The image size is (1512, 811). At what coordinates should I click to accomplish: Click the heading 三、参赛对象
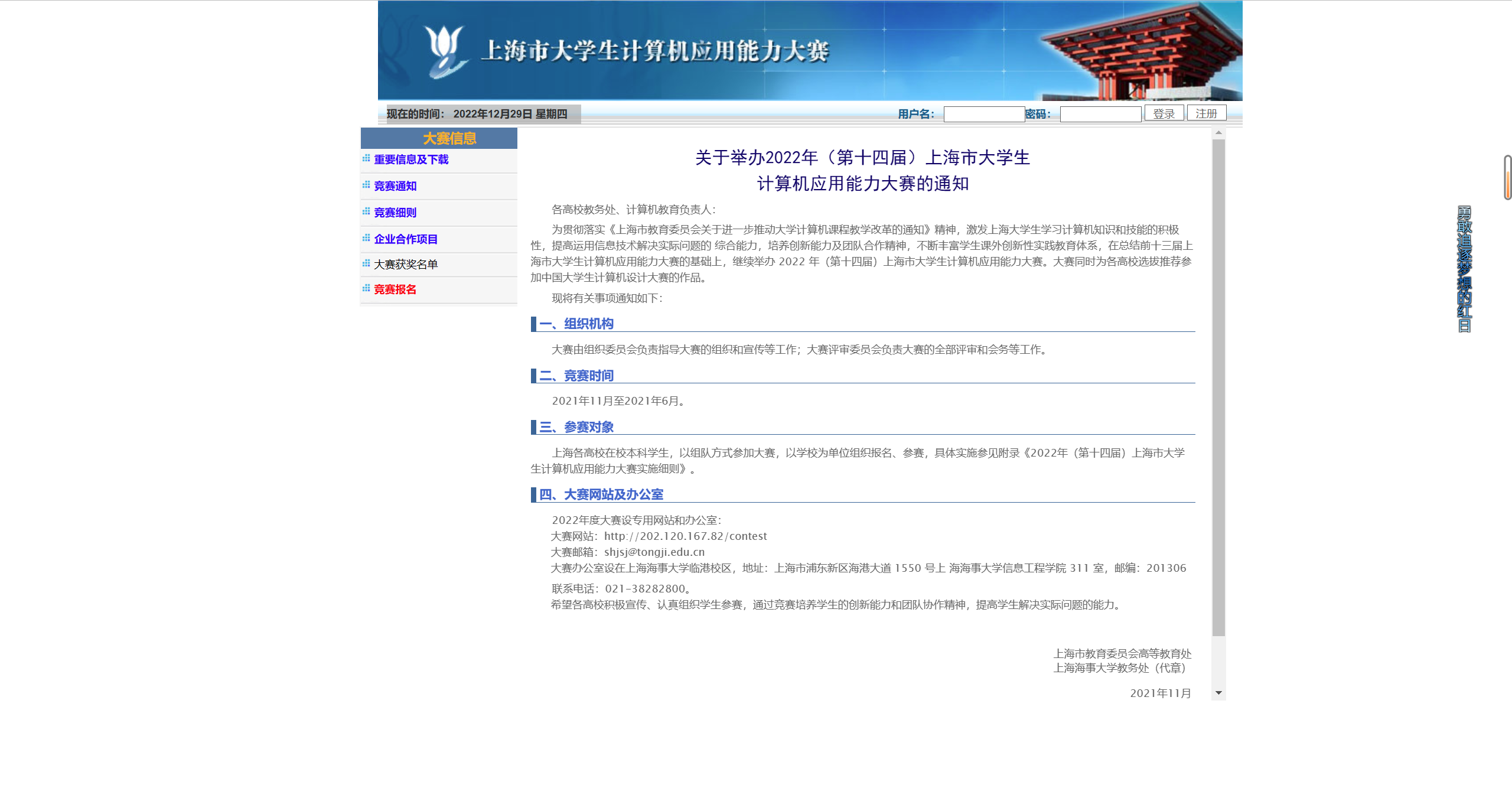coord(576,427)
